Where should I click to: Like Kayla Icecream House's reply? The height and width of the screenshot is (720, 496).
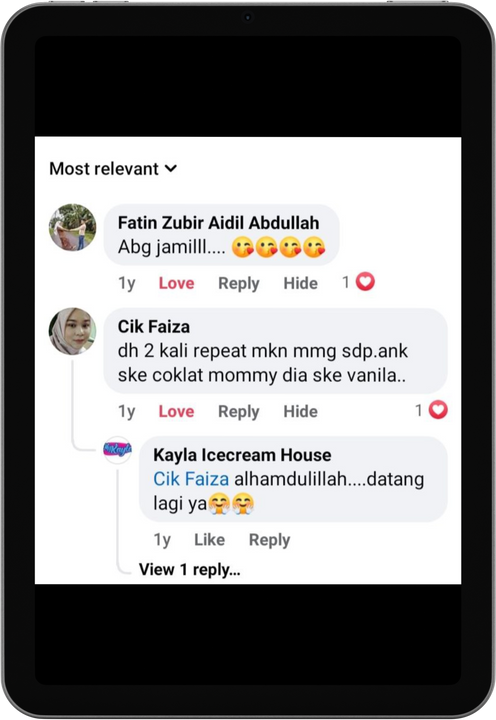point(209,540)
